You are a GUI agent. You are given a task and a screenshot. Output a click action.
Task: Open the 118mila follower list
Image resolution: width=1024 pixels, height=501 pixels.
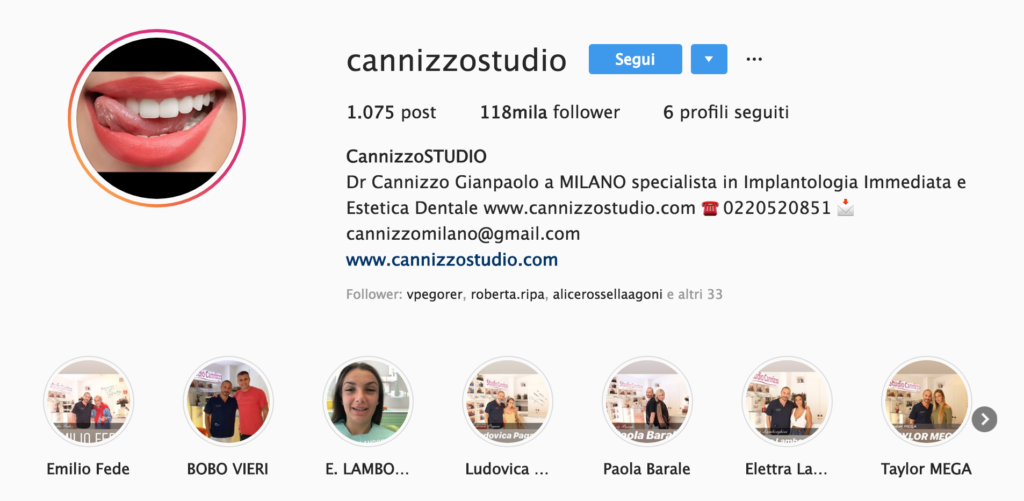[x=550, y=112]
